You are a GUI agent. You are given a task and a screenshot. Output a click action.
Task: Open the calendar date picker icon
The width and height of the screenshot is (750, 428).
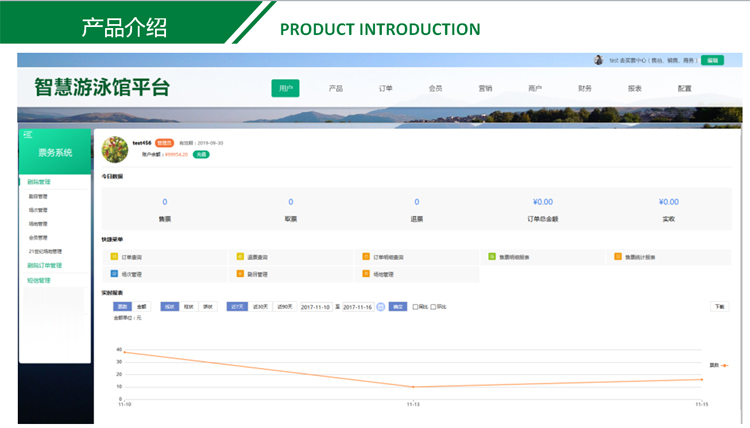(x=381, y=307)
